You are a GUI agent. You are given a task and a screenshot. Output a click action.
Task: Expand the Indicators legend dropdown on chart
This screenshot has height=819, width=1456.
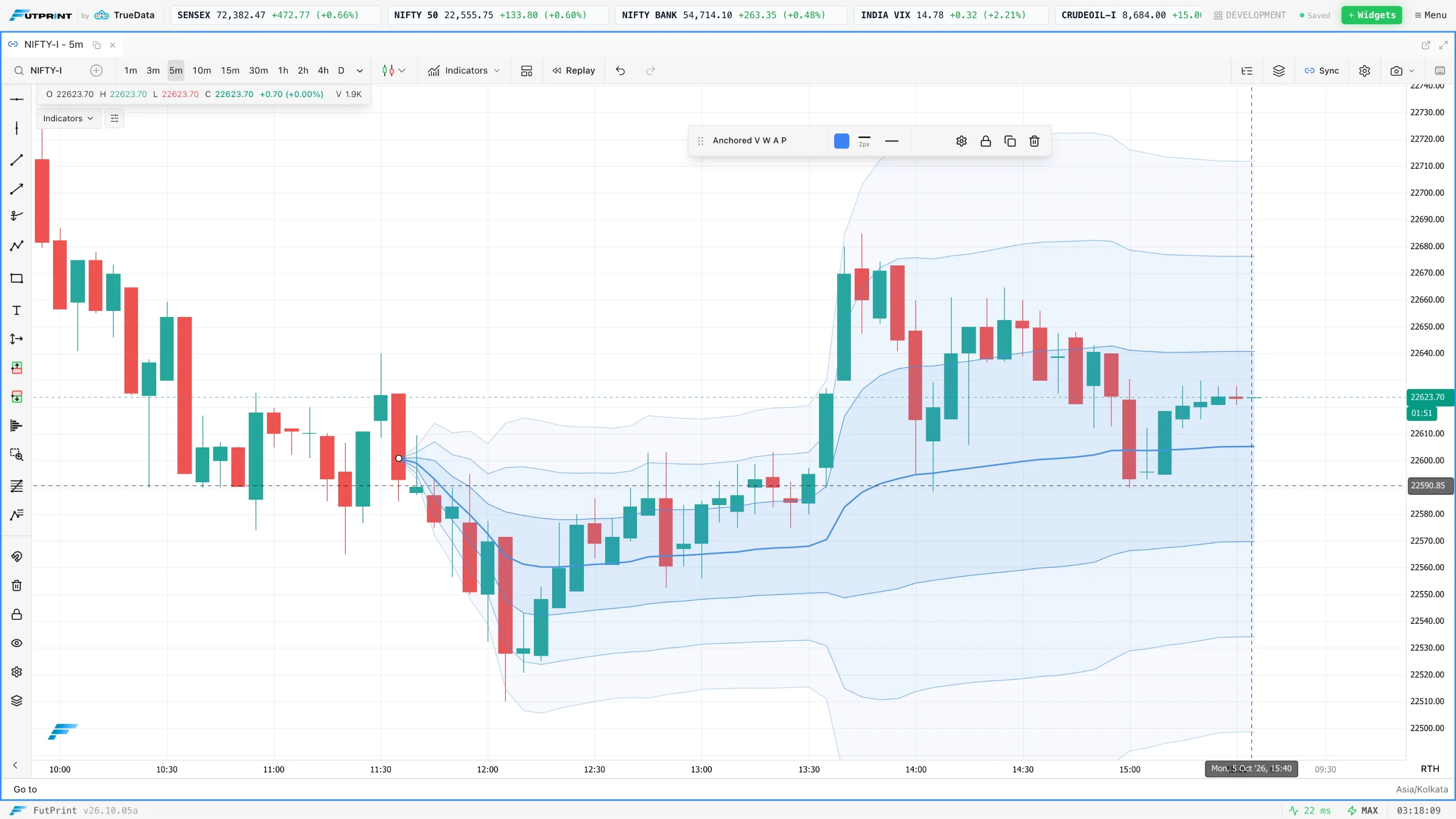click(68, 118)
